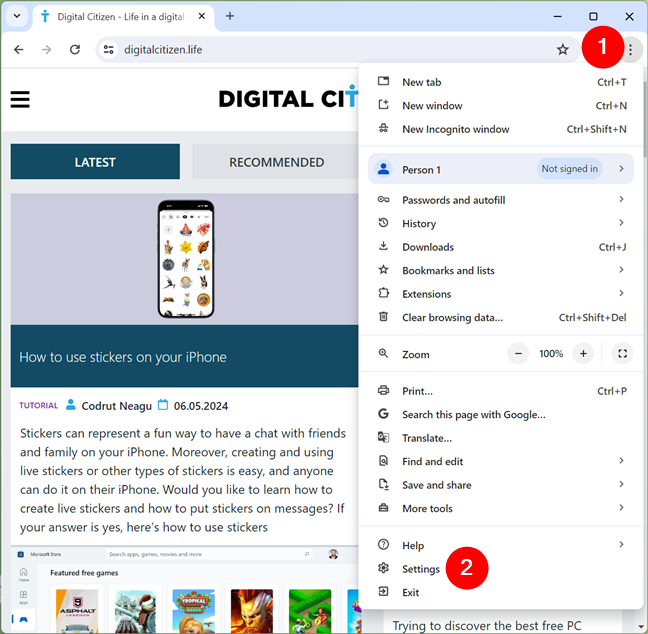Viewport: 648px width, 634px height.
Task: Expand the More tools submenu
Action: point(501,508)
